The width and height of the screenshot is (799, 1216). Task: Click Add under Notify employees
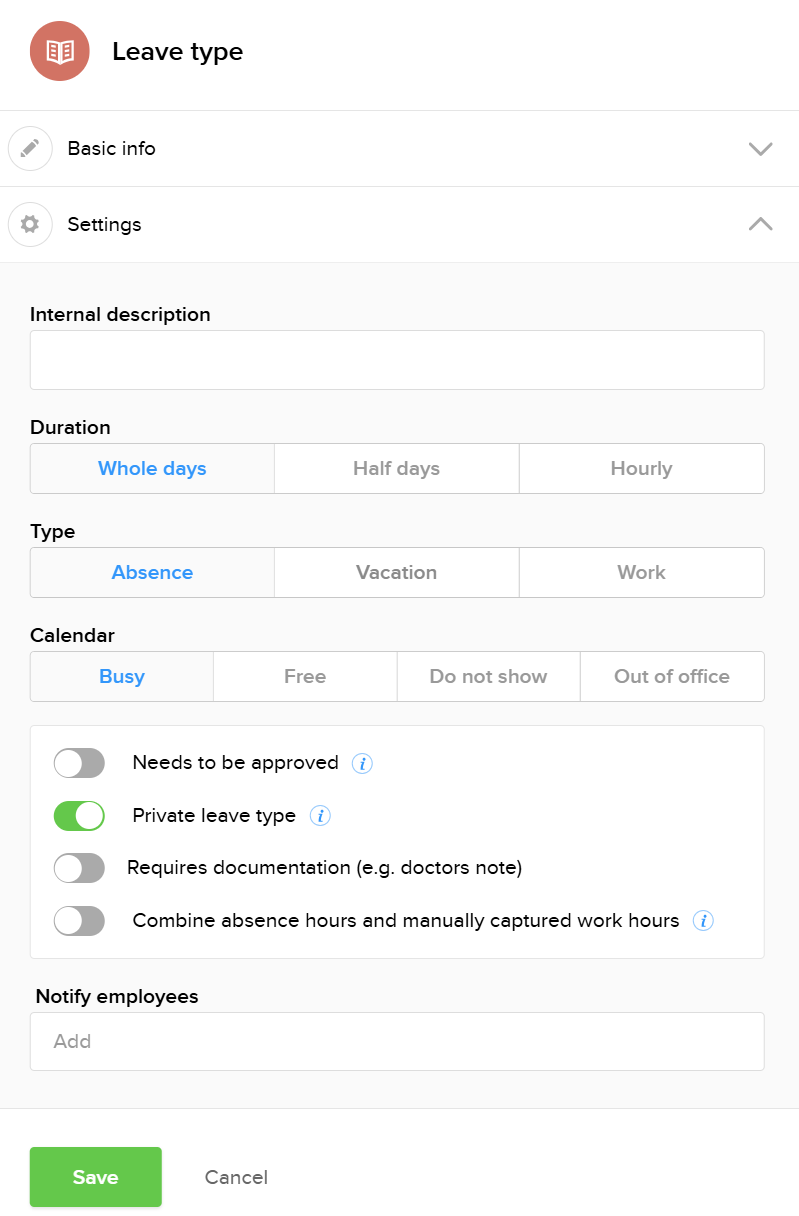(397, 1041)
